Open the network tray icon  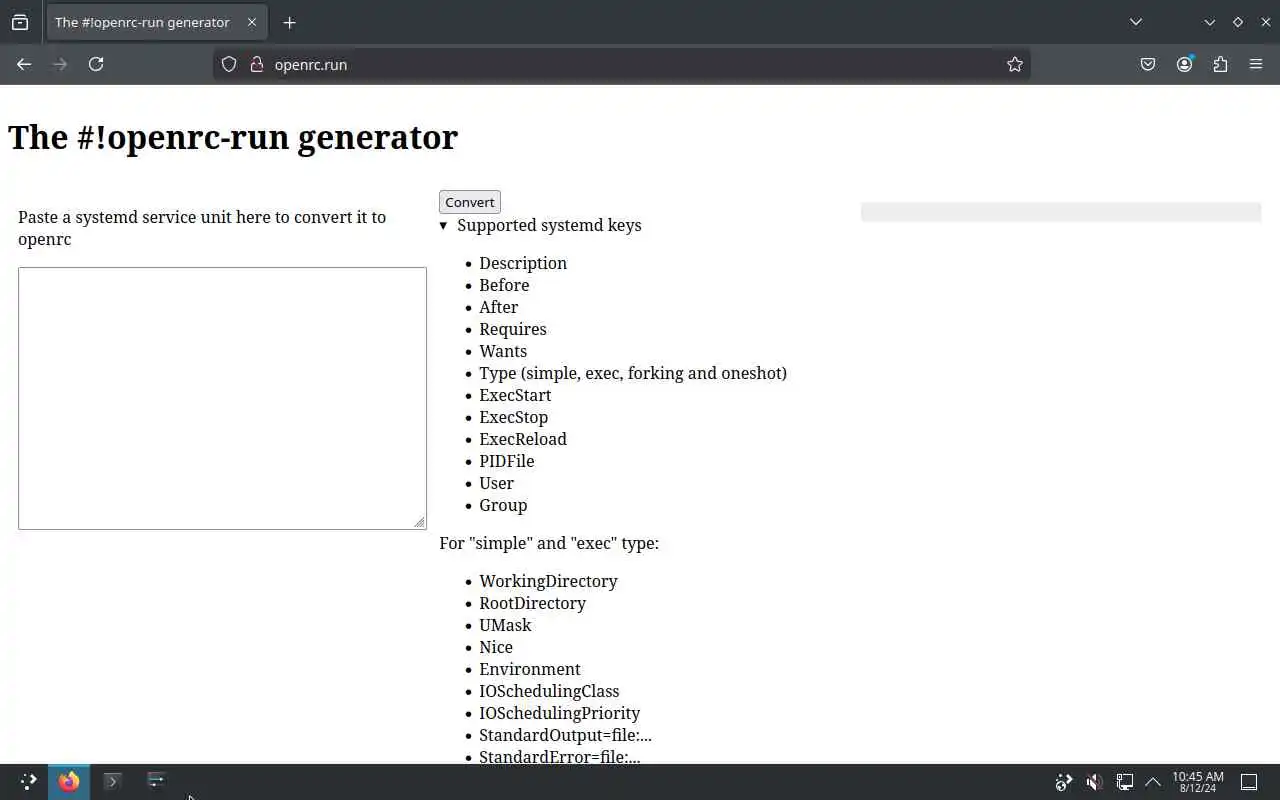(x=1125, y=782)
